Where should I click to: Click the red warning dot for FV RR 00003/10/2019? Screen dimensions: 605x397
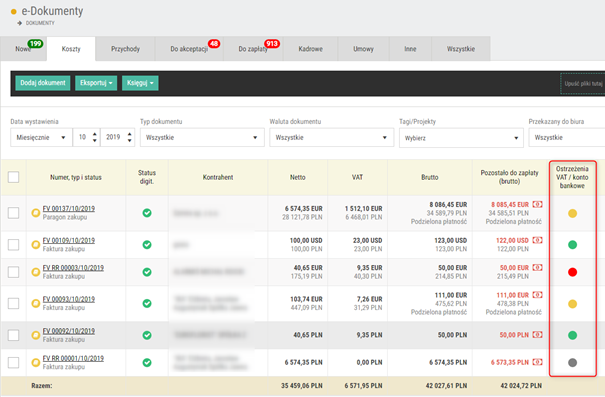point(573,272)
